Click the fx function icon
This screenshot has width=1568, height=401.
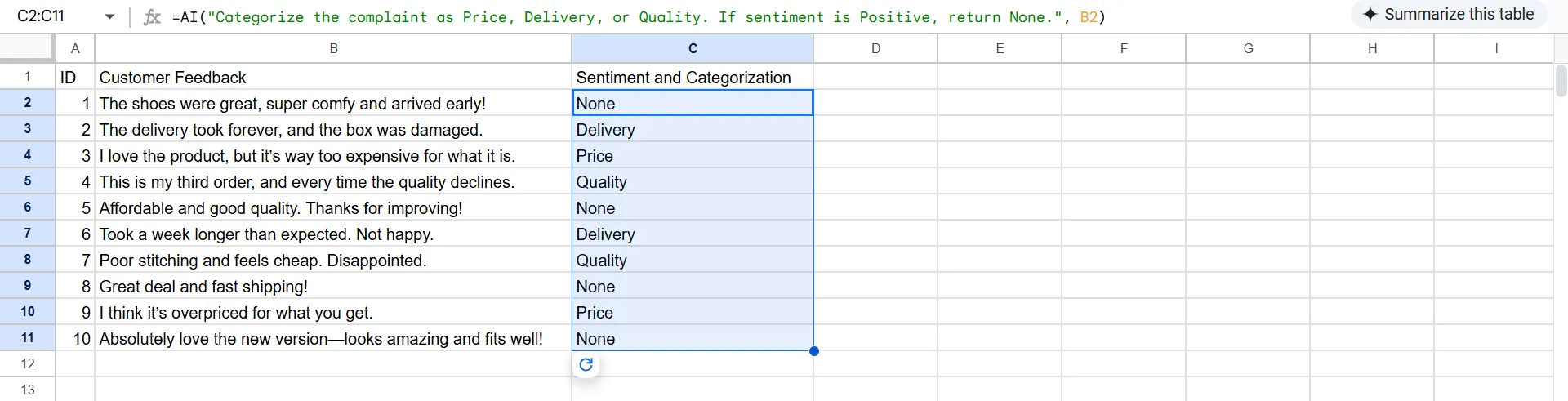[152, 17]
